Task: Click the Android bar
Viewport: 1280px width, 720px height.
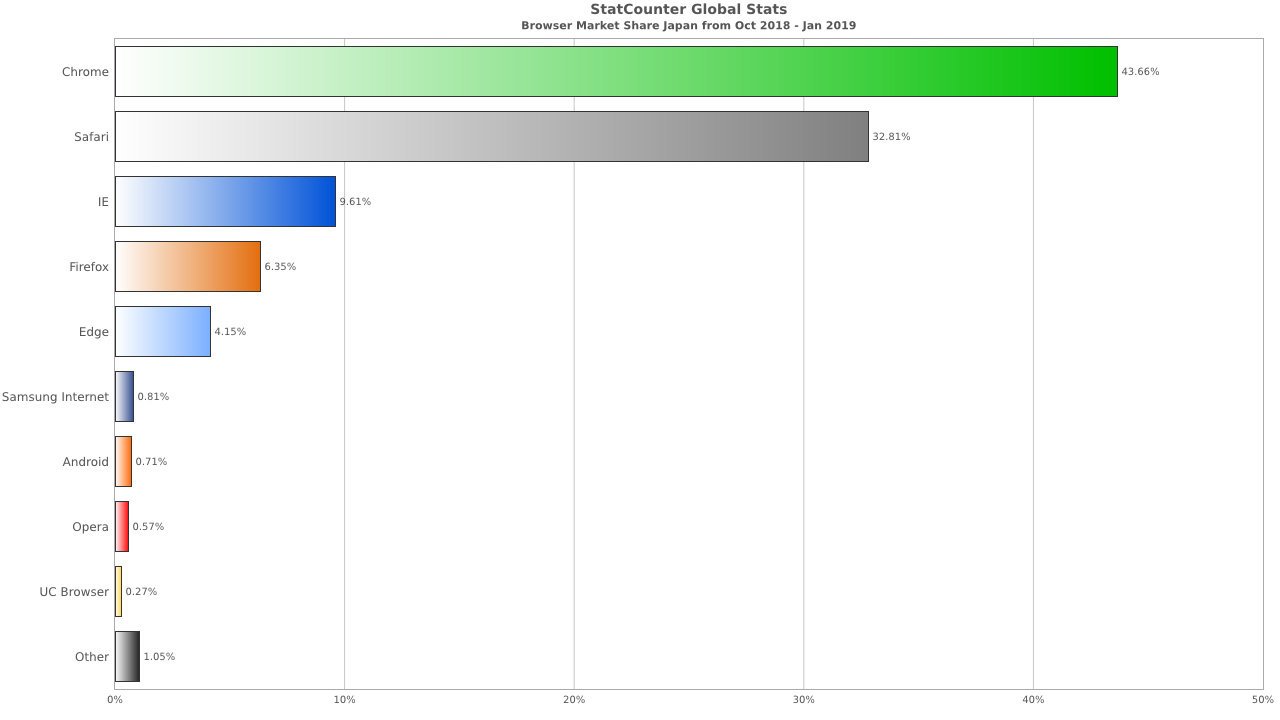Action: [x=123, y=461]
